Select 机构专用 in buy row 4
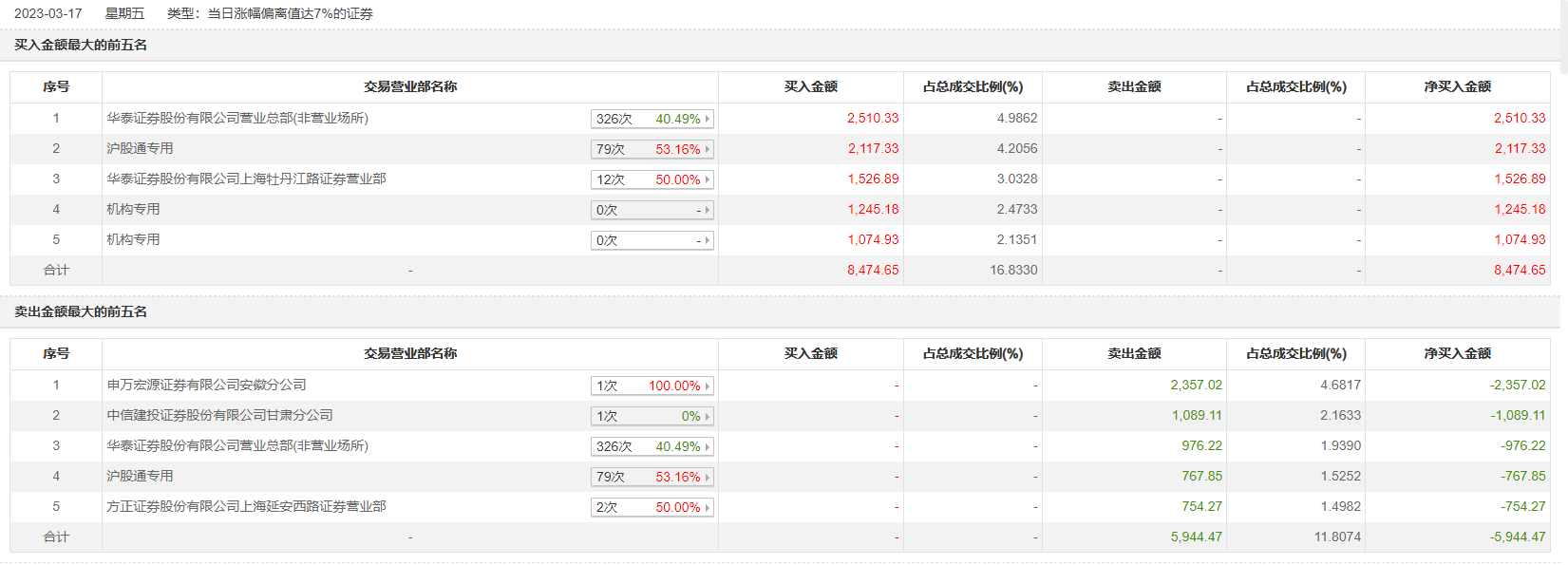 click(133, 210)
